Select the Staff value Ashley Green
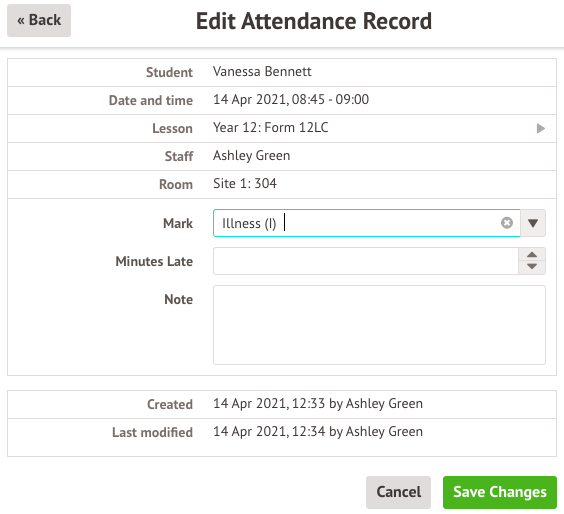 tap(251, 156)
